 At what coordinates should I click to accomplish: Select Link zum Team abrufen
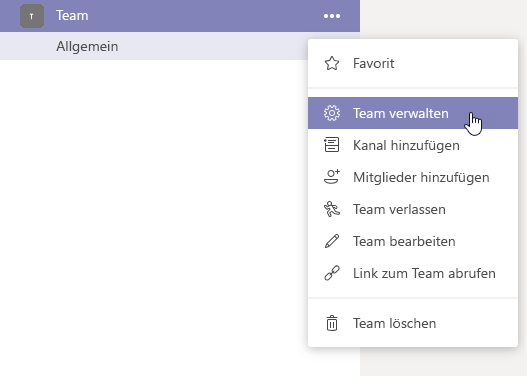click(413, 273)
